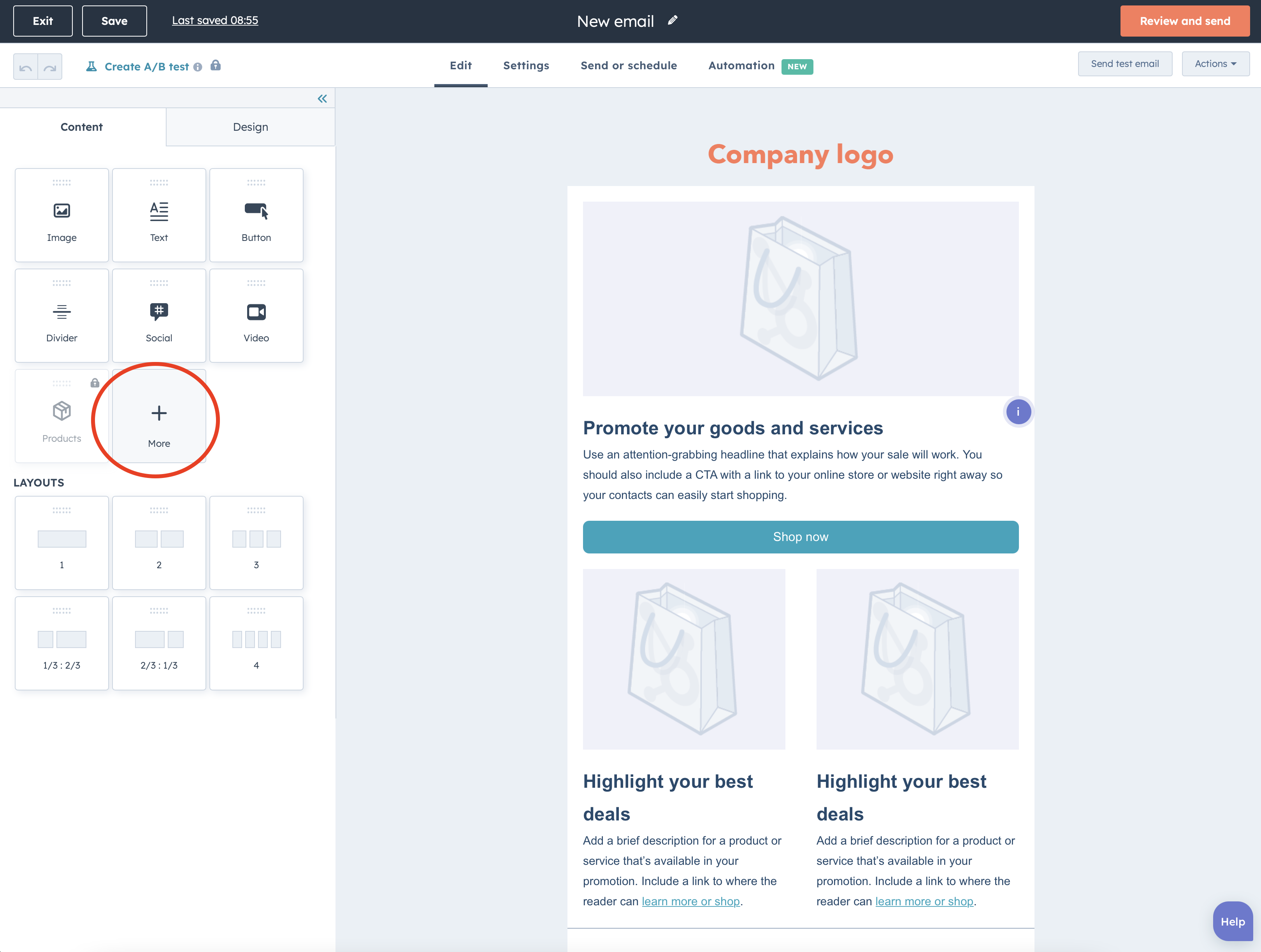Click the Video content block

coord(256,315)
